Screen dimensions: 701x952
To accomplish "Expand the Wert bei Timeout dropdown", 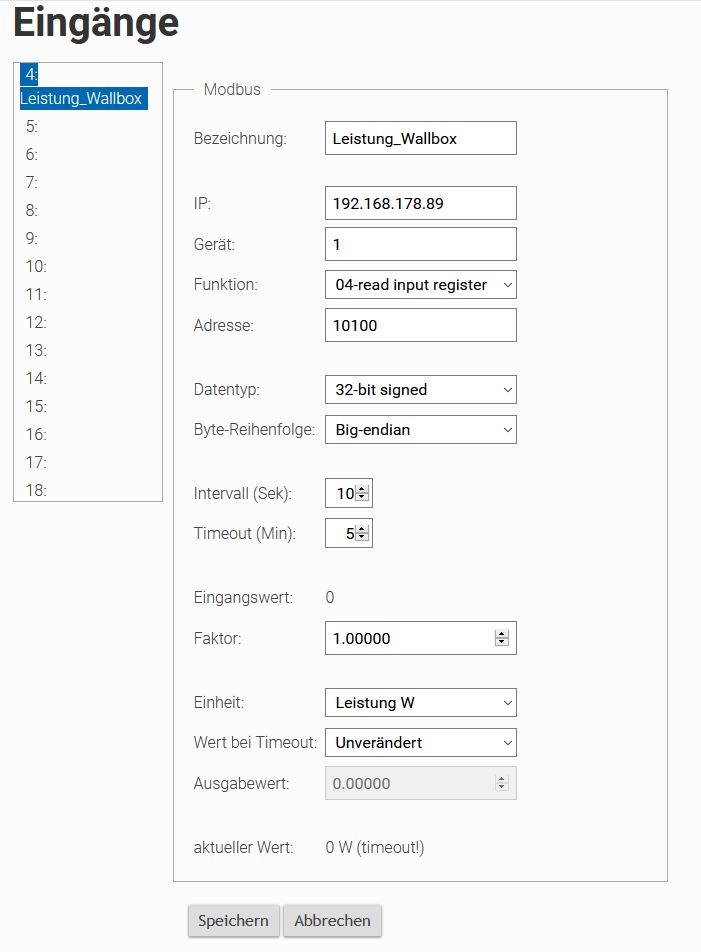I will (420, 743).
